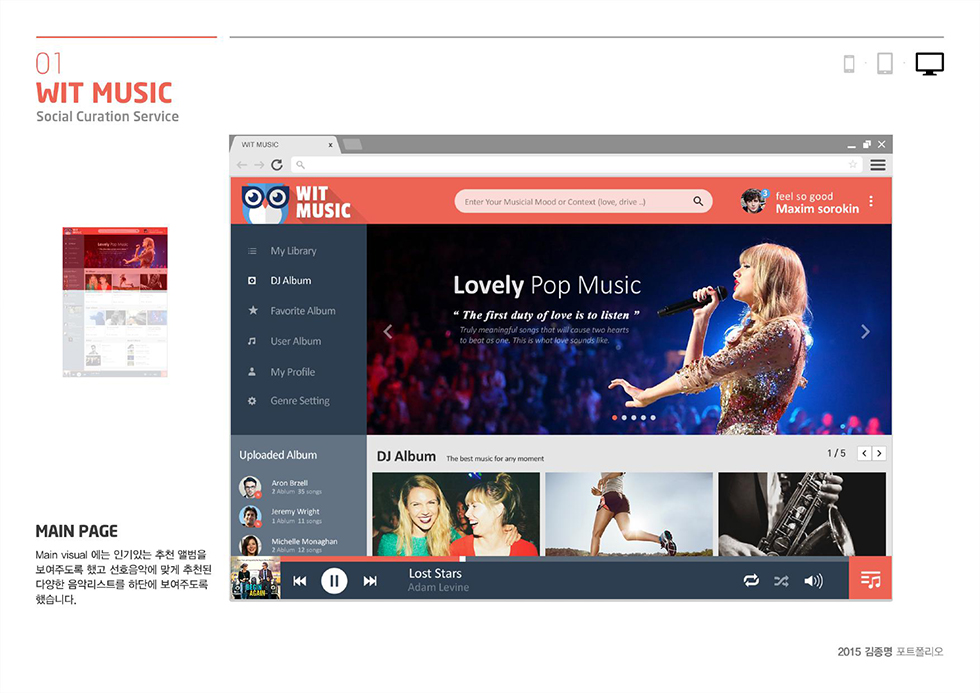Screen dimensions: 980x693
Task: Click the Favorite Album star icon
Action: [x=251, y=310]
